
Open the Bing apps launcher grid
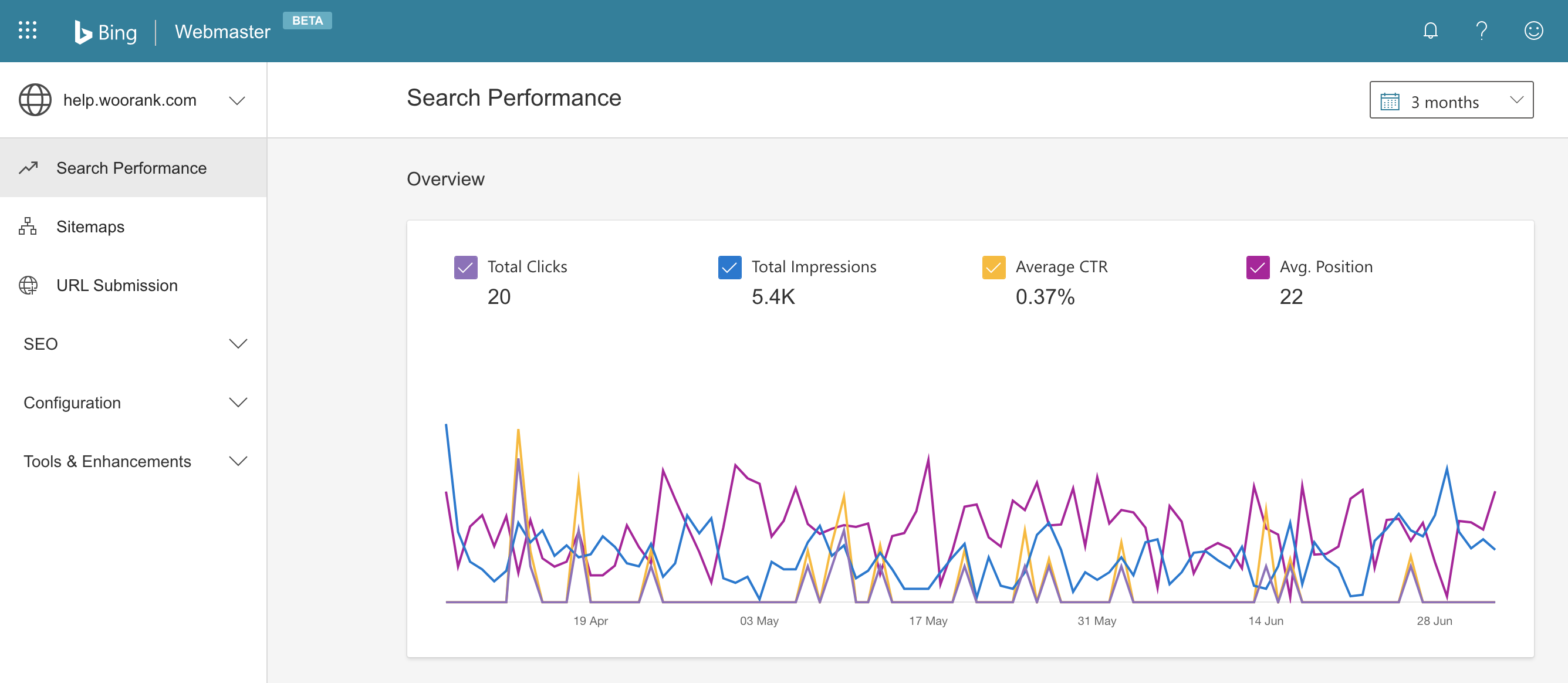(x=27, y=31)
